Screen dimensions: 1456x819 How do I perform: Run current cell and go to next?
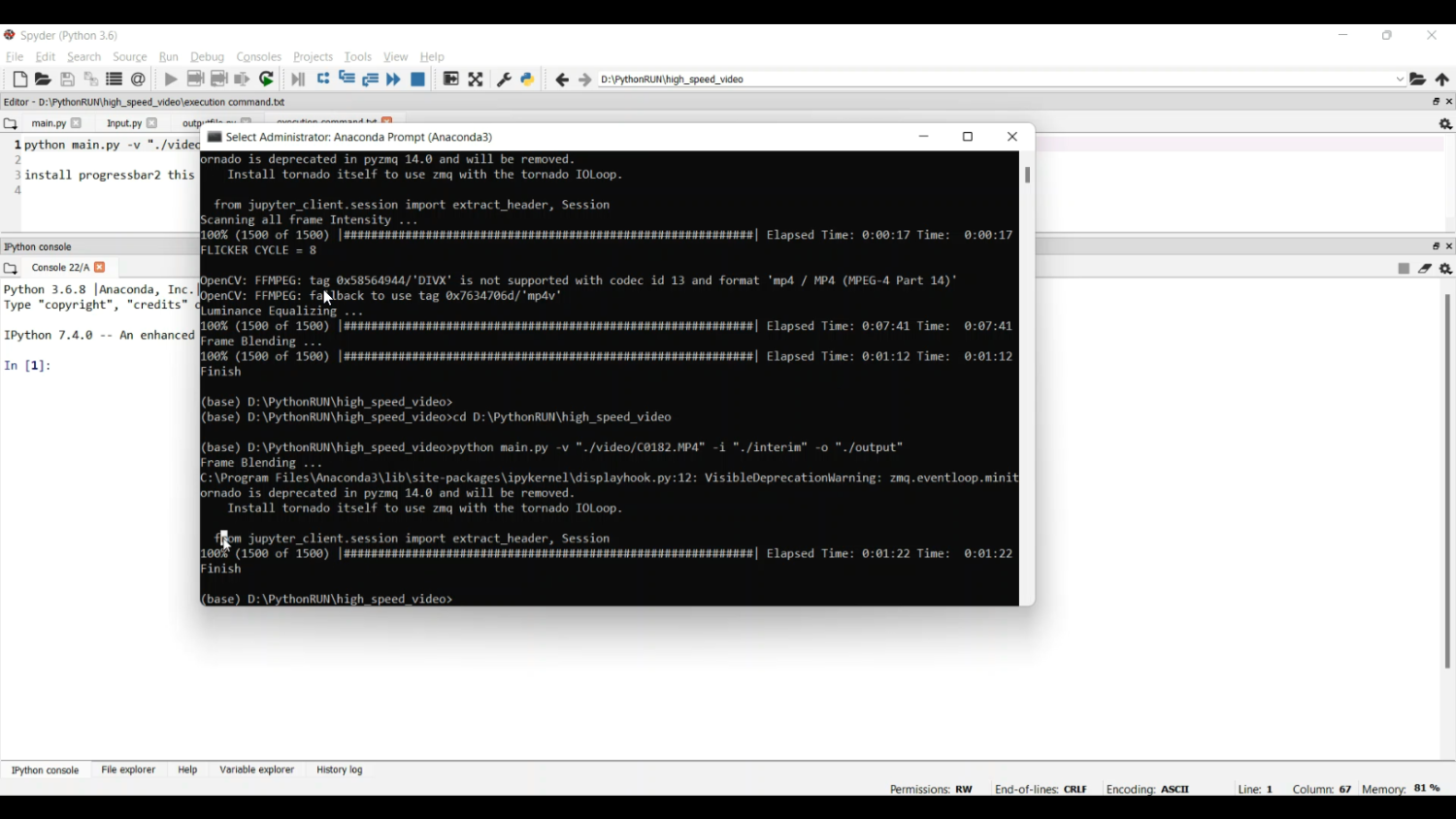[219, 80]
